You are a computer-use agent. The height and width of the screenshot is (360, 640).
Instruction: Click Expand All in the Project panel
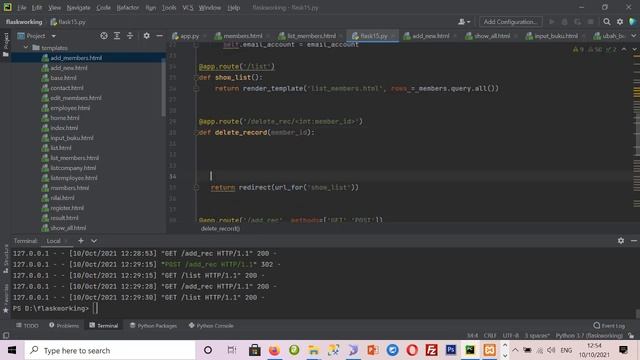(x=117, y=36)
